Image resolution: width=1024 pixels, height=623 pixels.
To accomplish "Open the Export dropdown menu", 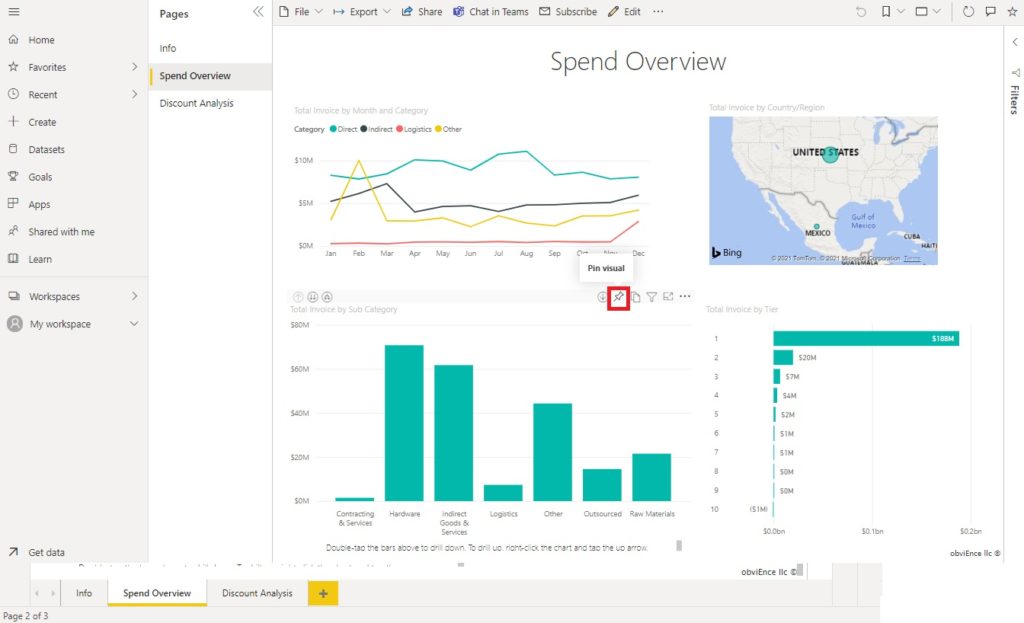I will [x=362, y=12].
